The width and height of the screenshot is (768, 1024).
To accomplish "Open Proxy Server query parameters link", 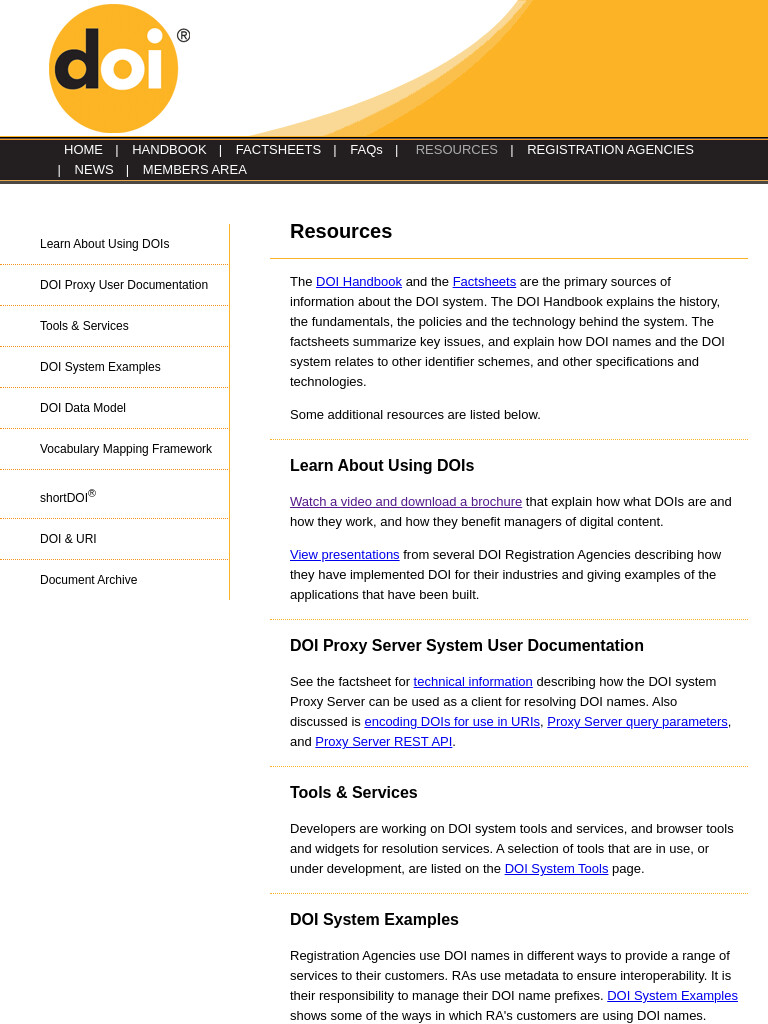I will pos(637,722).
